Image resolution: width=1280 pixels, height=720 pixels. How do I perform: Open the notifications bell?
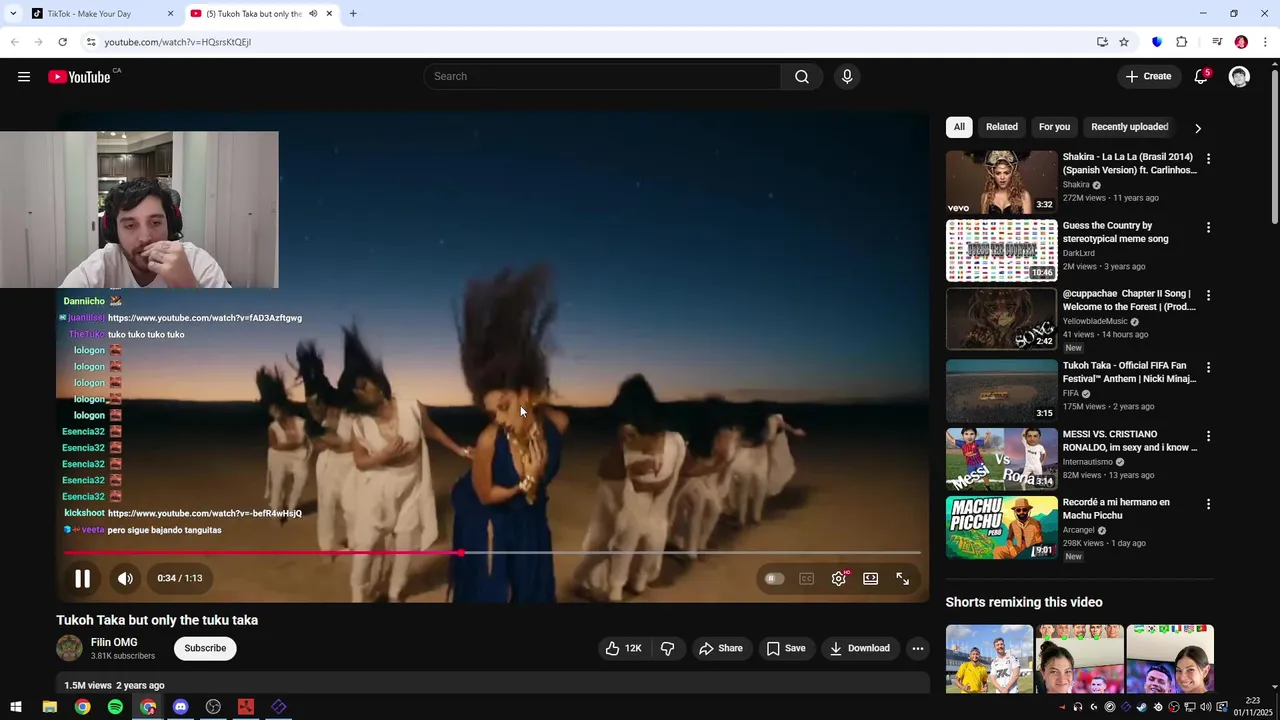(x=1201, y=77)
